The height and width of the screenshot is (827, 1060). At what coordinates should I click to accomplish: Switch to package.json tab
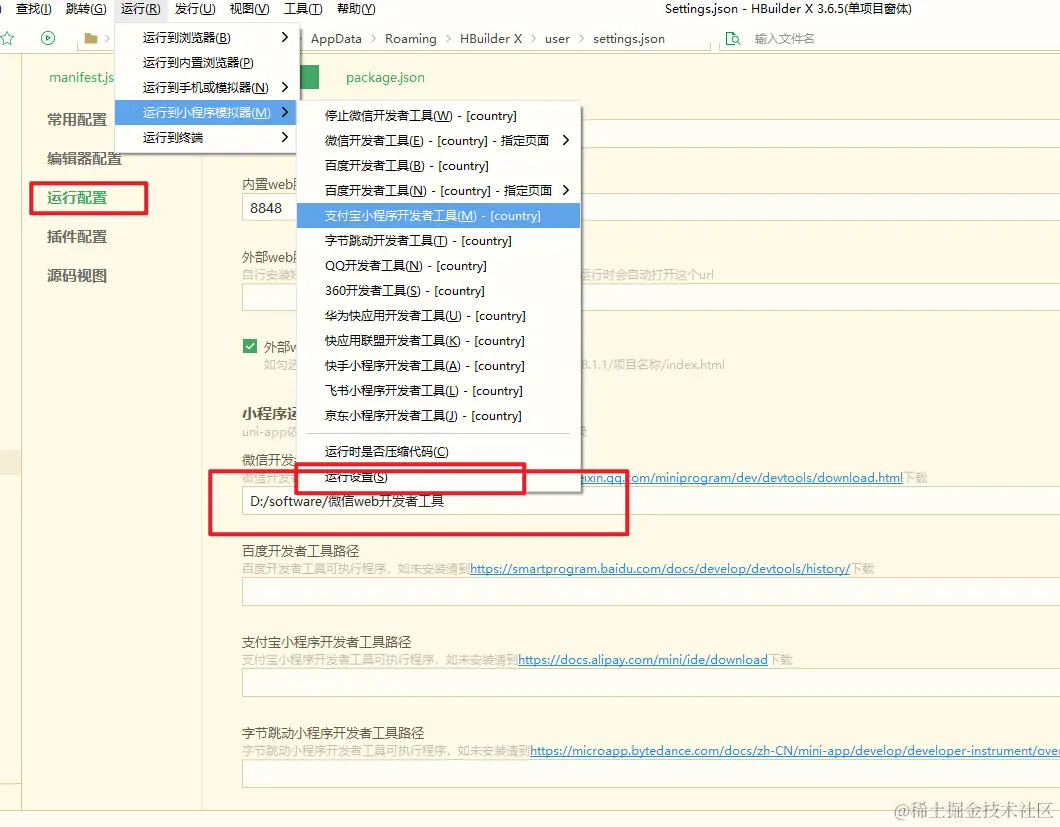click(385, 78)
